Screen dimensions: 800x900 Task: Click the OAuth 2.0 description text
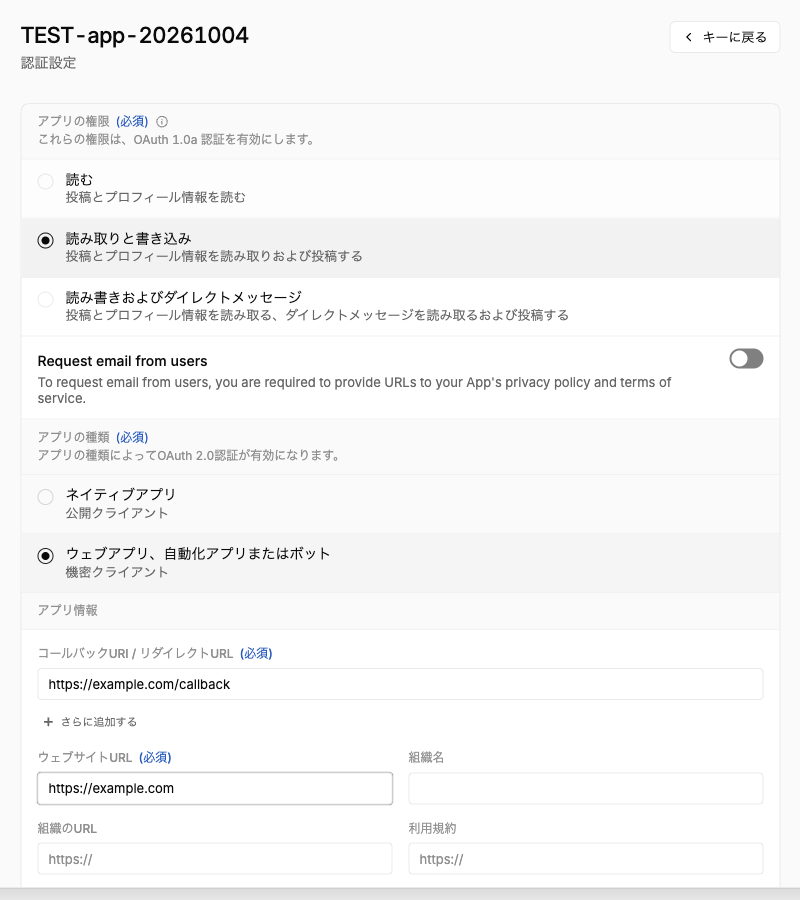(190, 456)
